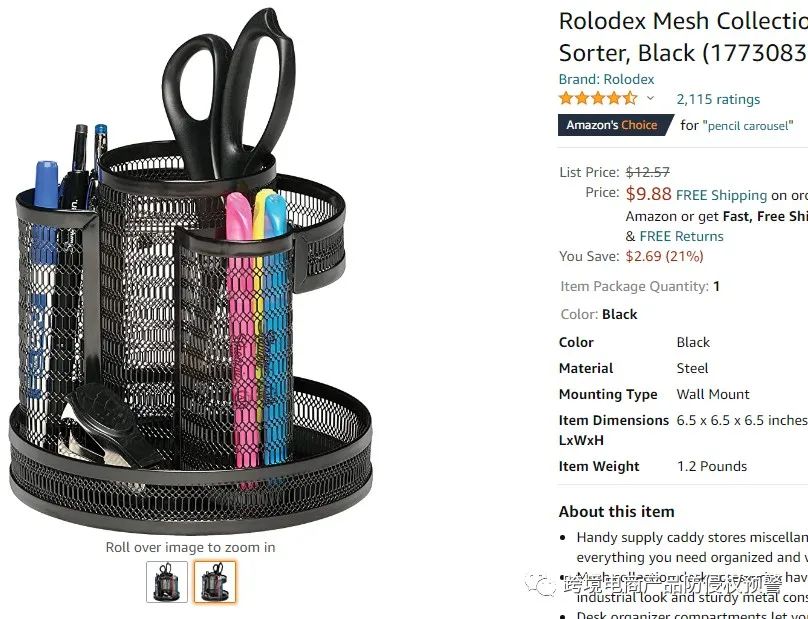This screenshot has height=619, width=808.
Task: Select the highlighted second product thumbnail
Action: click(215, 581)
